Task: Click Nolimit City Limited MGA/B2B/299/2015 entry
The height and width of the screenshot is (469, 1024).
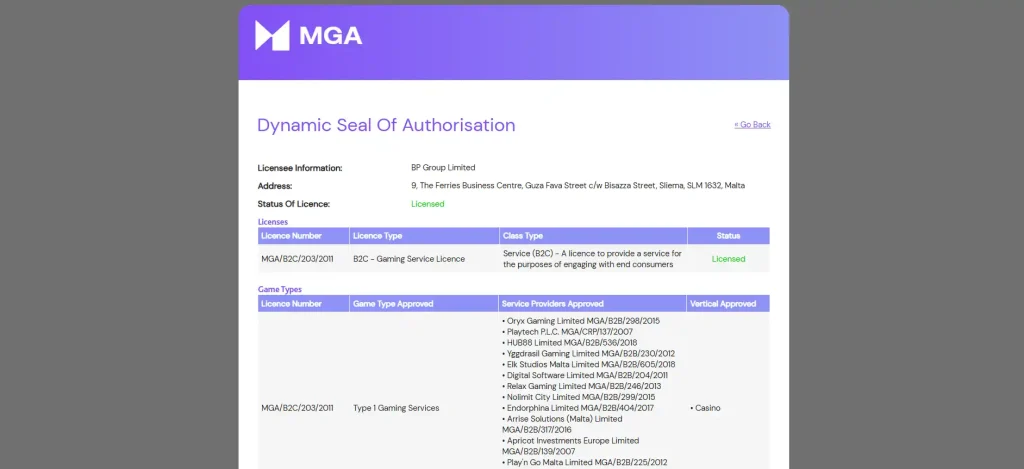Action: coord(579,397)
